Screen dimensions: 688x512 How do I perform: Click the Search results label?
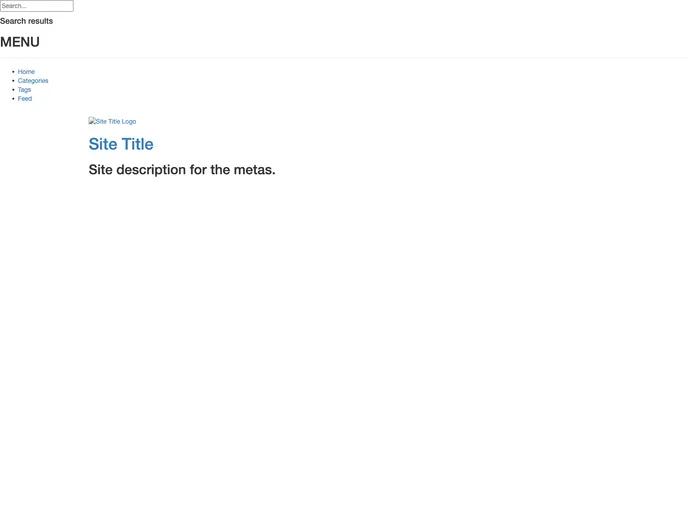click(x=26, y=21)
